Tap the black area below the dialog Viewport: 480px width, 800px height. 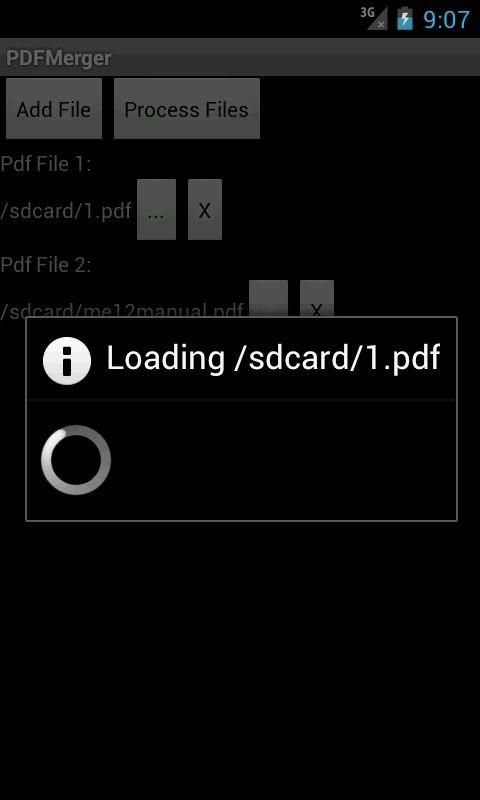240,658
